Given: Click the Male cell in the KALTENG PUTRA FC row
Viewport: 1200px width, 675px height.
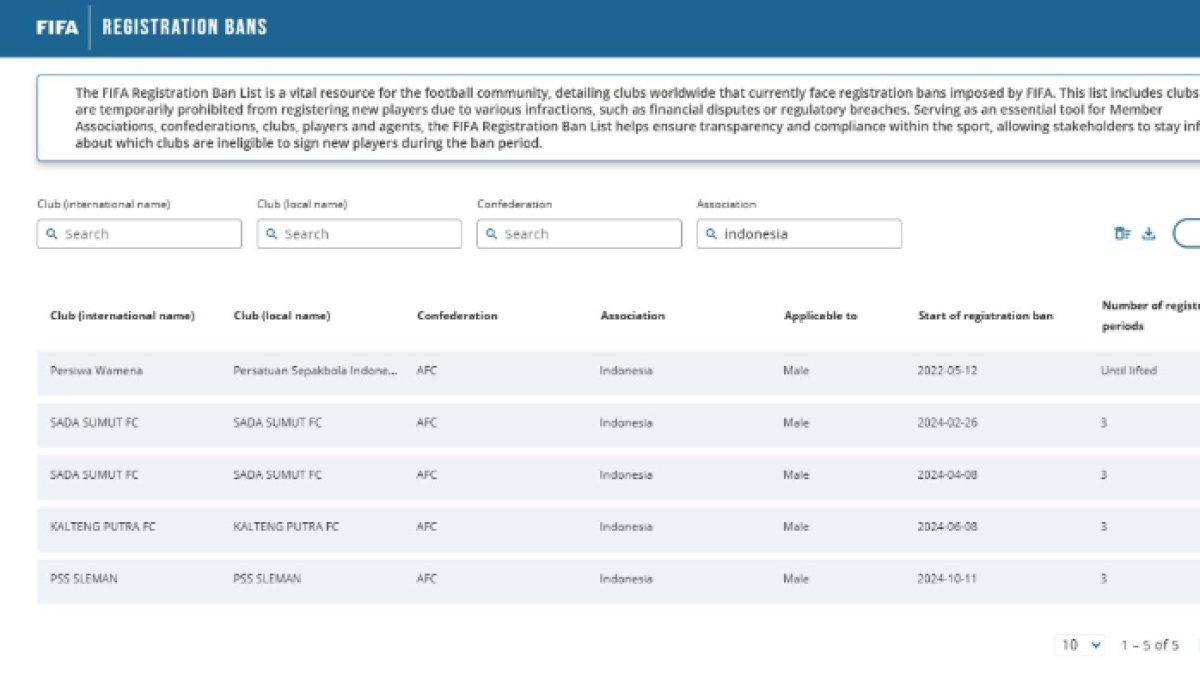Looking at the screenshot, I should (x=796, y=527).
